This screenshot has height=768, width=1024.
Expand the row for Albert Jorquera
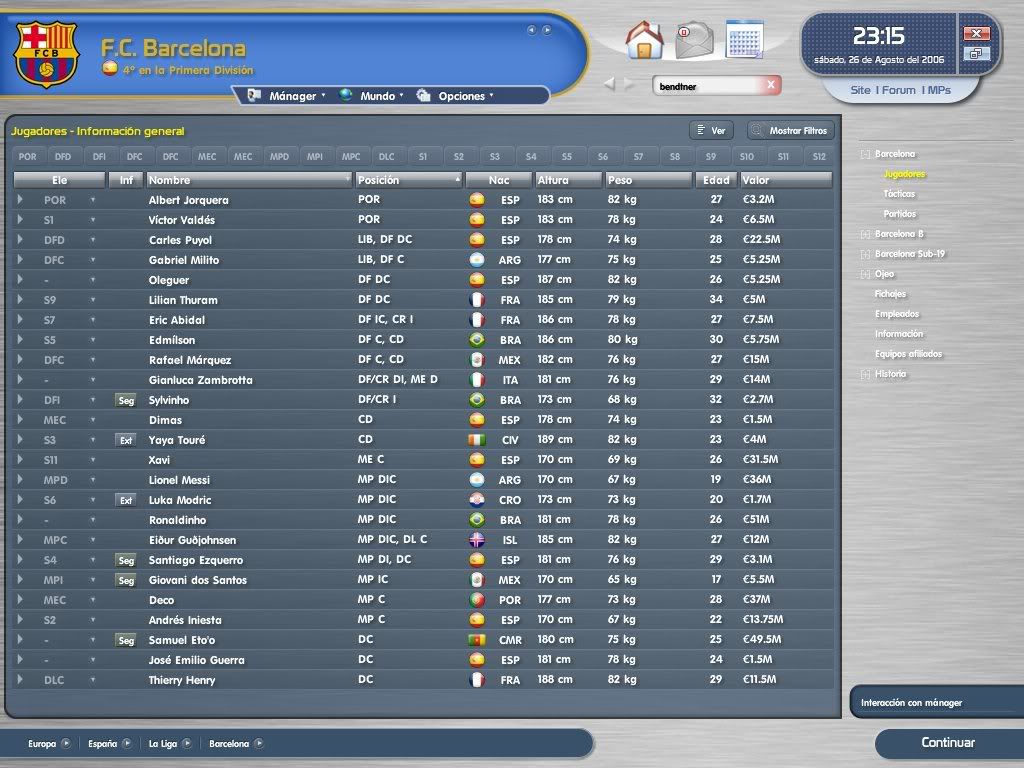click(x=20, y=199)
